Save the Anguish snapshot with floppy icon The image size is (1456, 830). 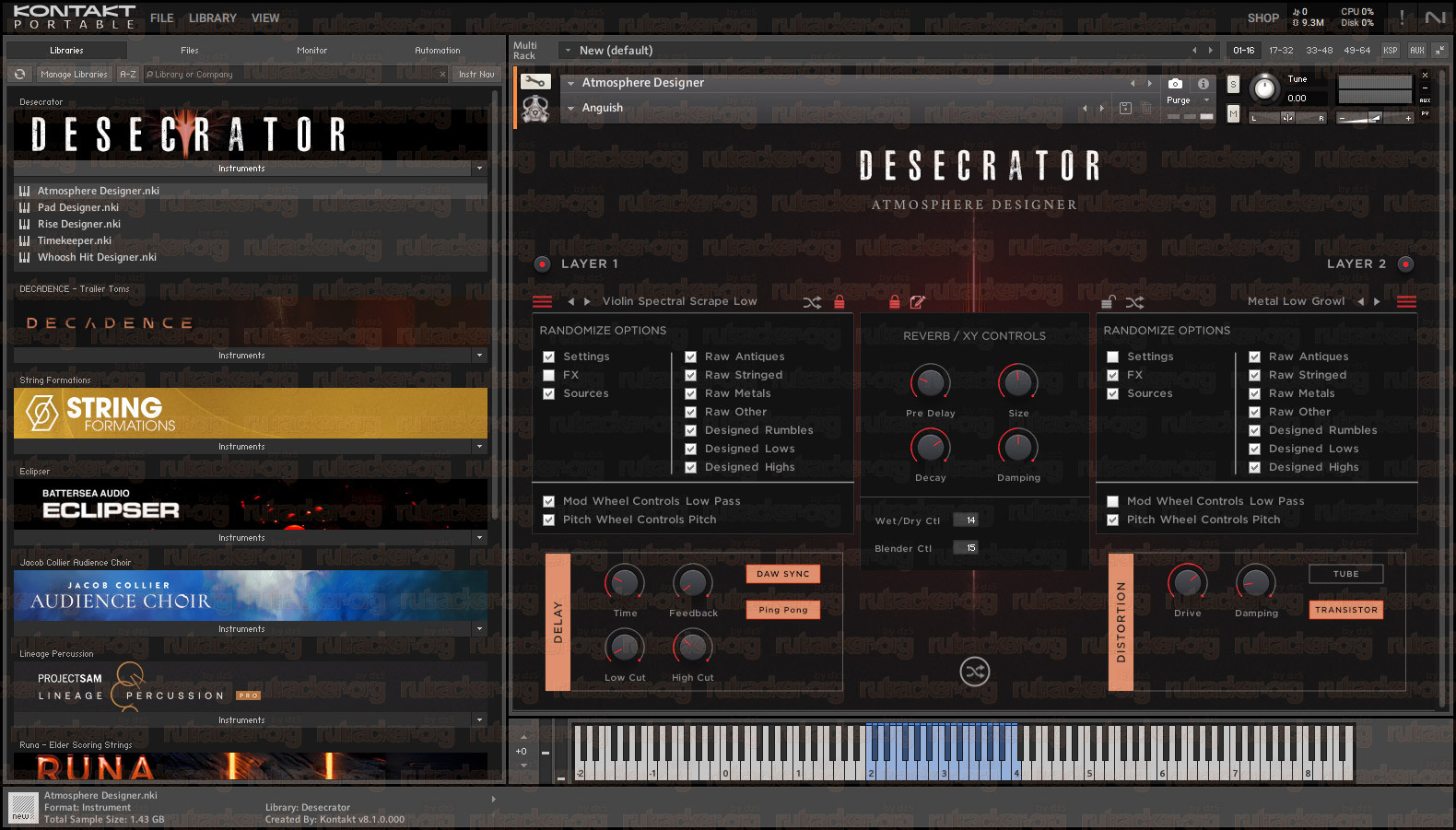(1125, 109)
